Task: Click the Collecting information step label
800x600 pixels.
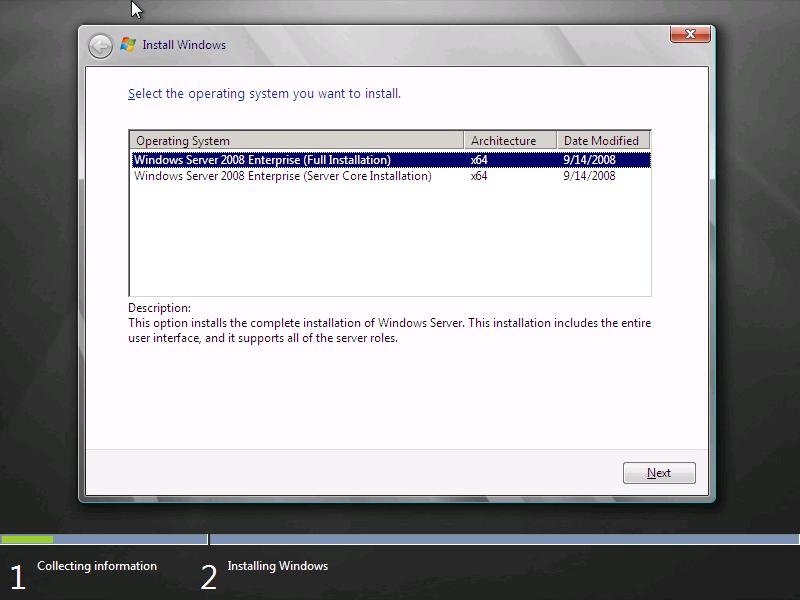Action: pyautogui.click(x=97, y=566)
